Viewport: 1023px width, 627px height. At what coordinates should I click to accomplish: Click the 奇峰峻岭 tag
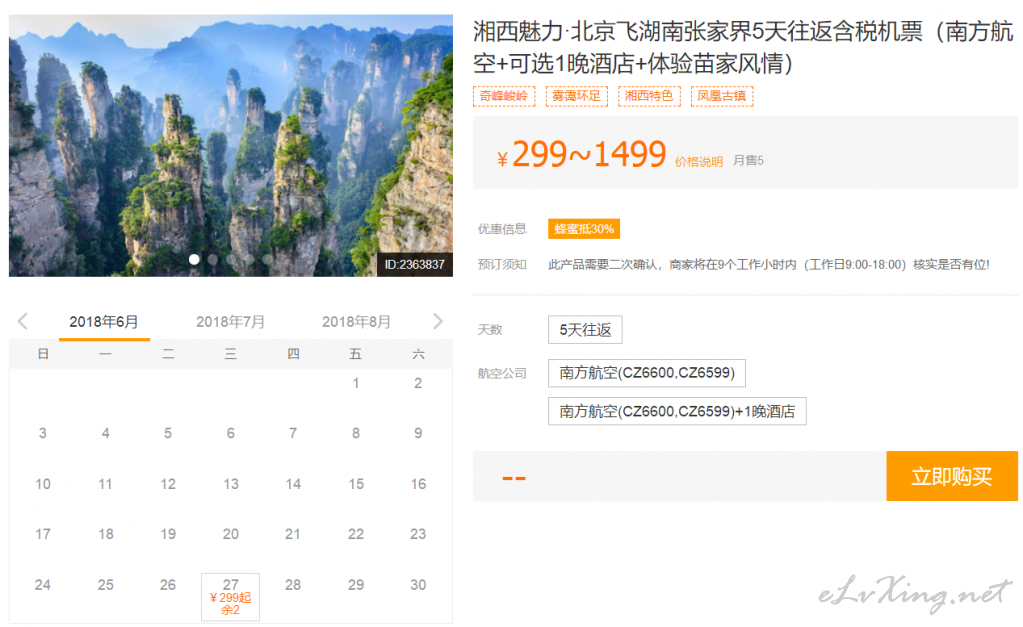504,96
